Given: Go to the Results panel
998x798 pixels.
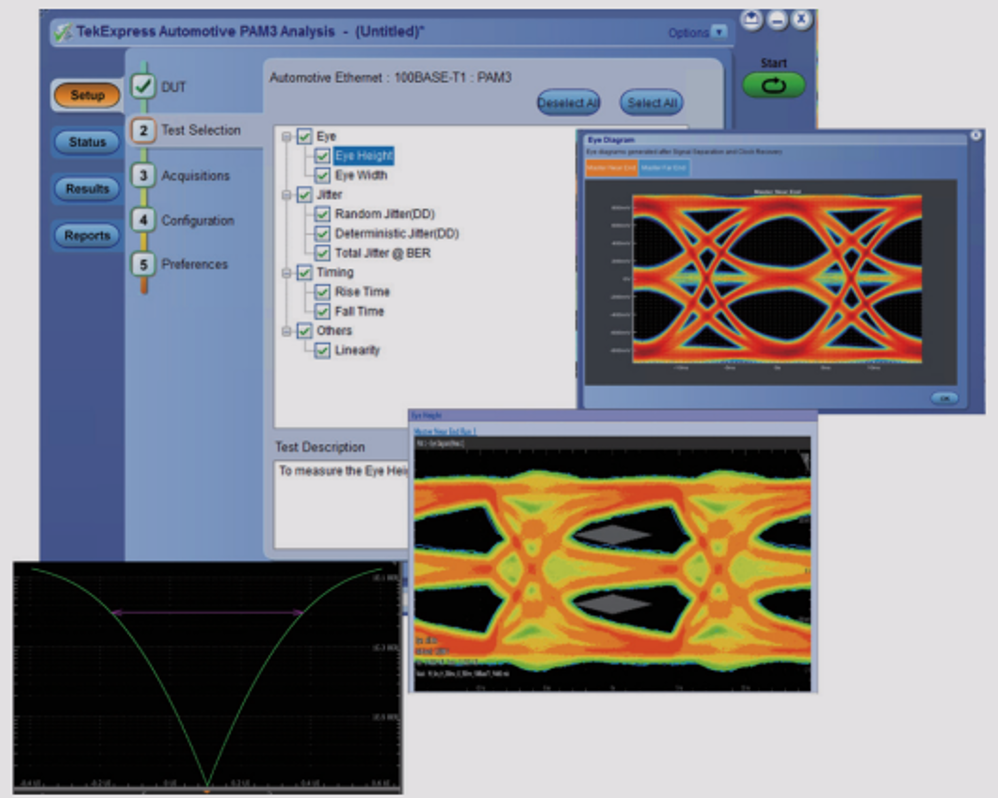Looking at the screenshot, I should pos(87,188).
